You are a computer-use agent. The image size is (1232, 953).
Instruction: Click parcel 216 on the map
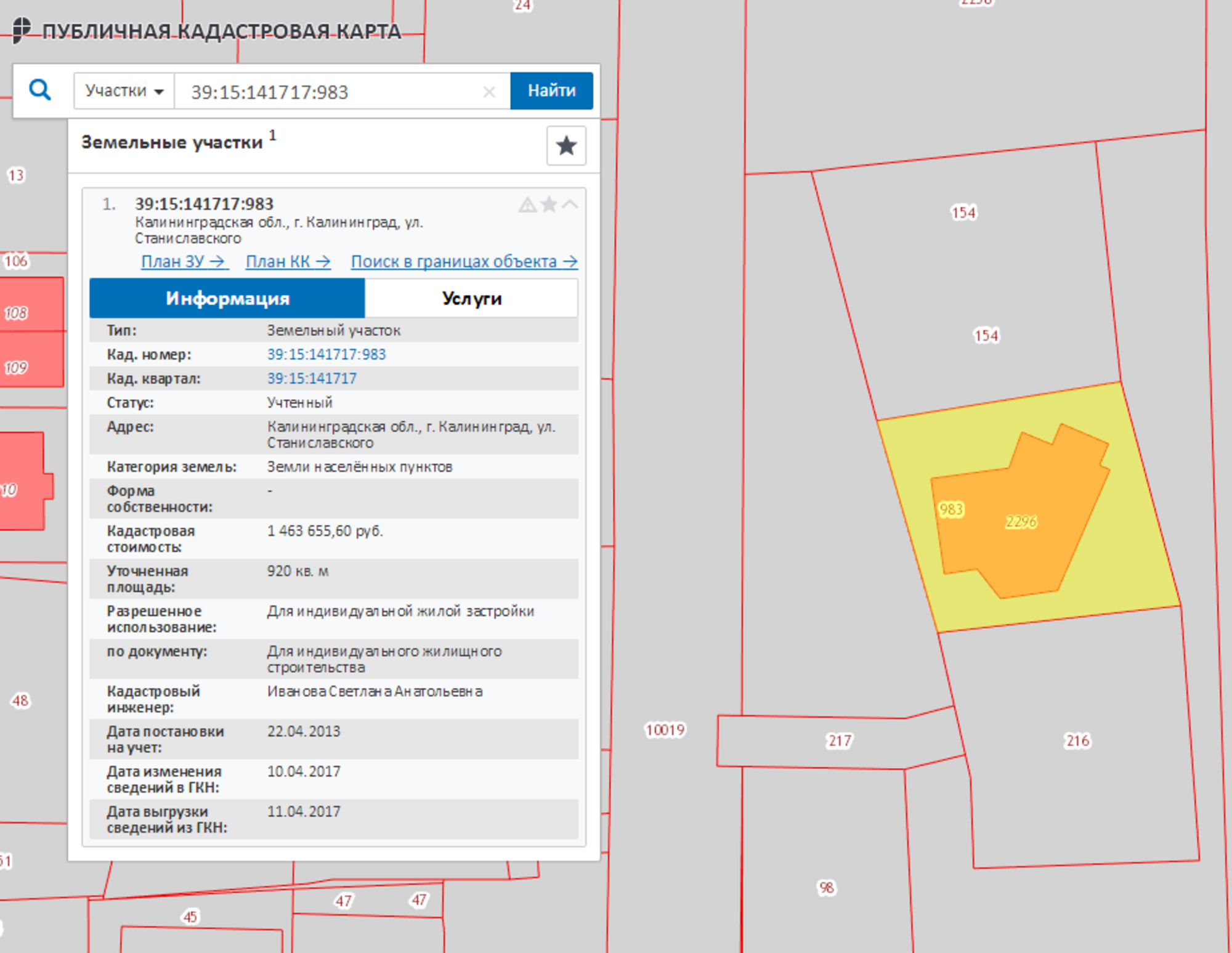(x=1077, y=740)
